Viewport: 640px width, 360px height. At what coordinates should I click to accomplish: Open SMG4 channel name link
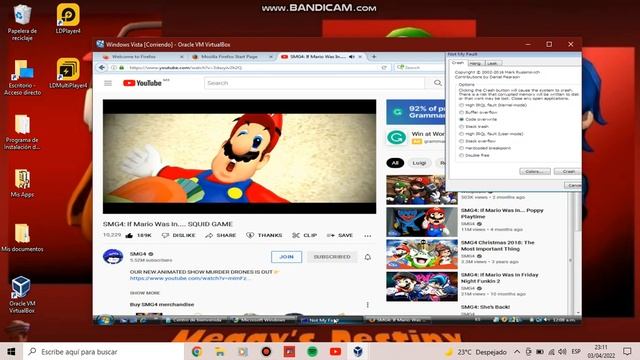tap(138, 254)
